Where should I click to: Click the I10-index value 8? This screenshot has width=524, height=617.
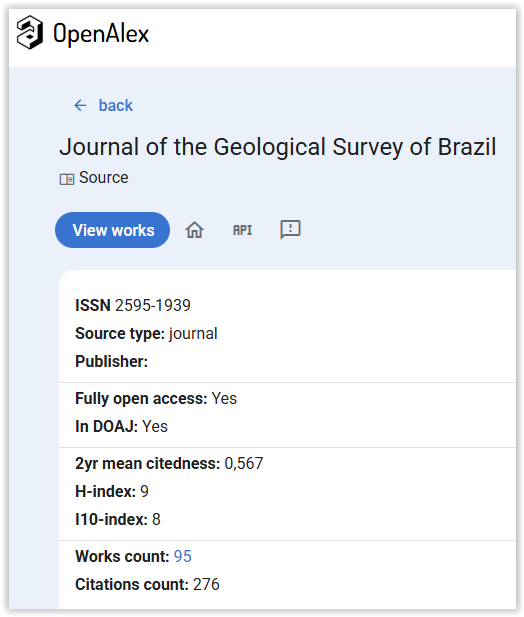(x=156, y=519)
